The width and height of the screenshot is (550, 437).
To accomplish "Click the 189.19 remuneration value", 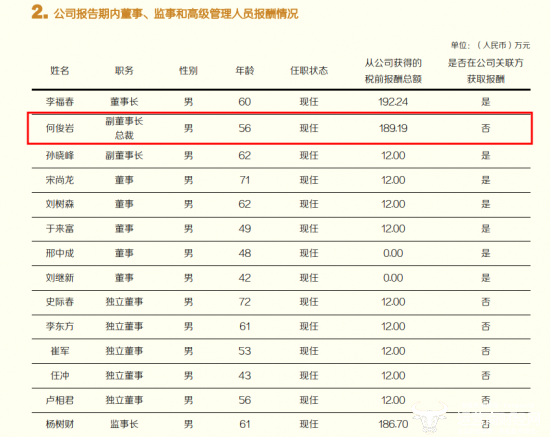I will pyautogui.click(x=393, y=128).
